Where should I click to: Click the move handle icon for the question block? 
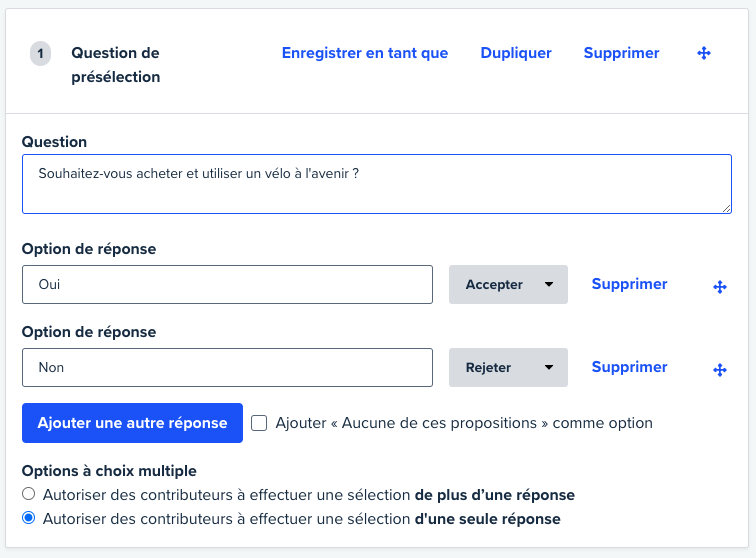pyautogui.click(x=704, y=53)
